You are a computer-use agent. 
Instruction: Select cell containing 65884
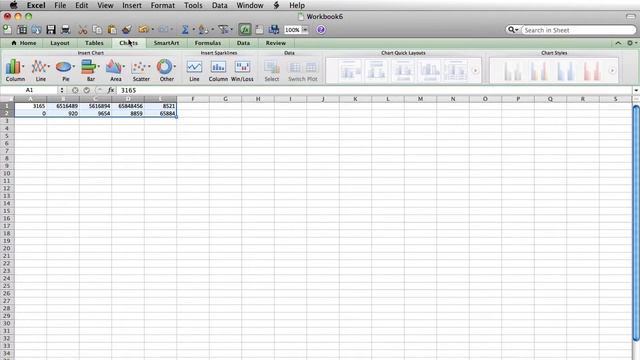point(160,113)
